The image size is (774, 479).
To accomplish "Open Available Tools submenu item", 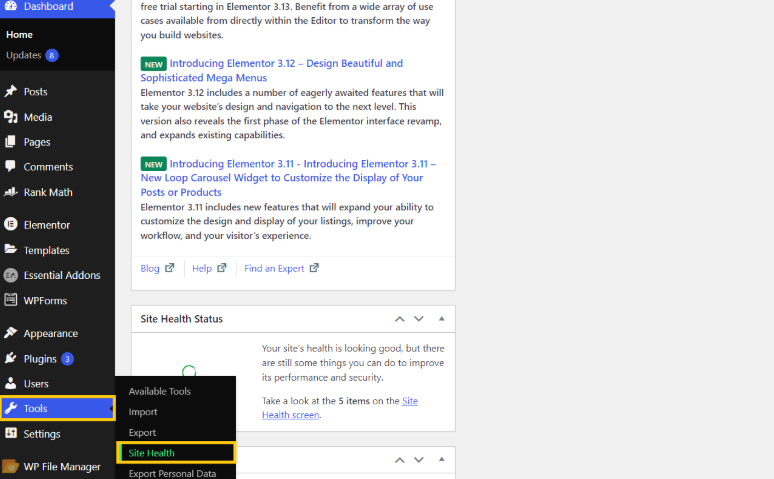I will [160, 391].
